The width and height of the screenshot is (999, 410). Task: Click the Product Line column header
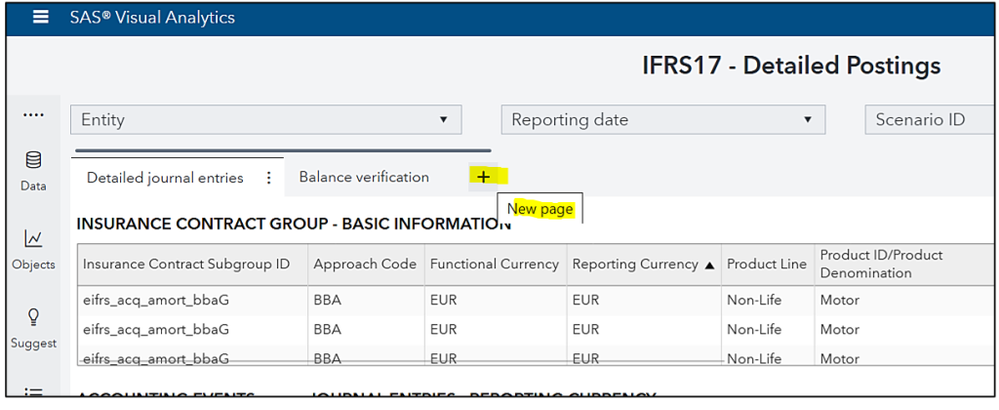(x=766, y=265)
